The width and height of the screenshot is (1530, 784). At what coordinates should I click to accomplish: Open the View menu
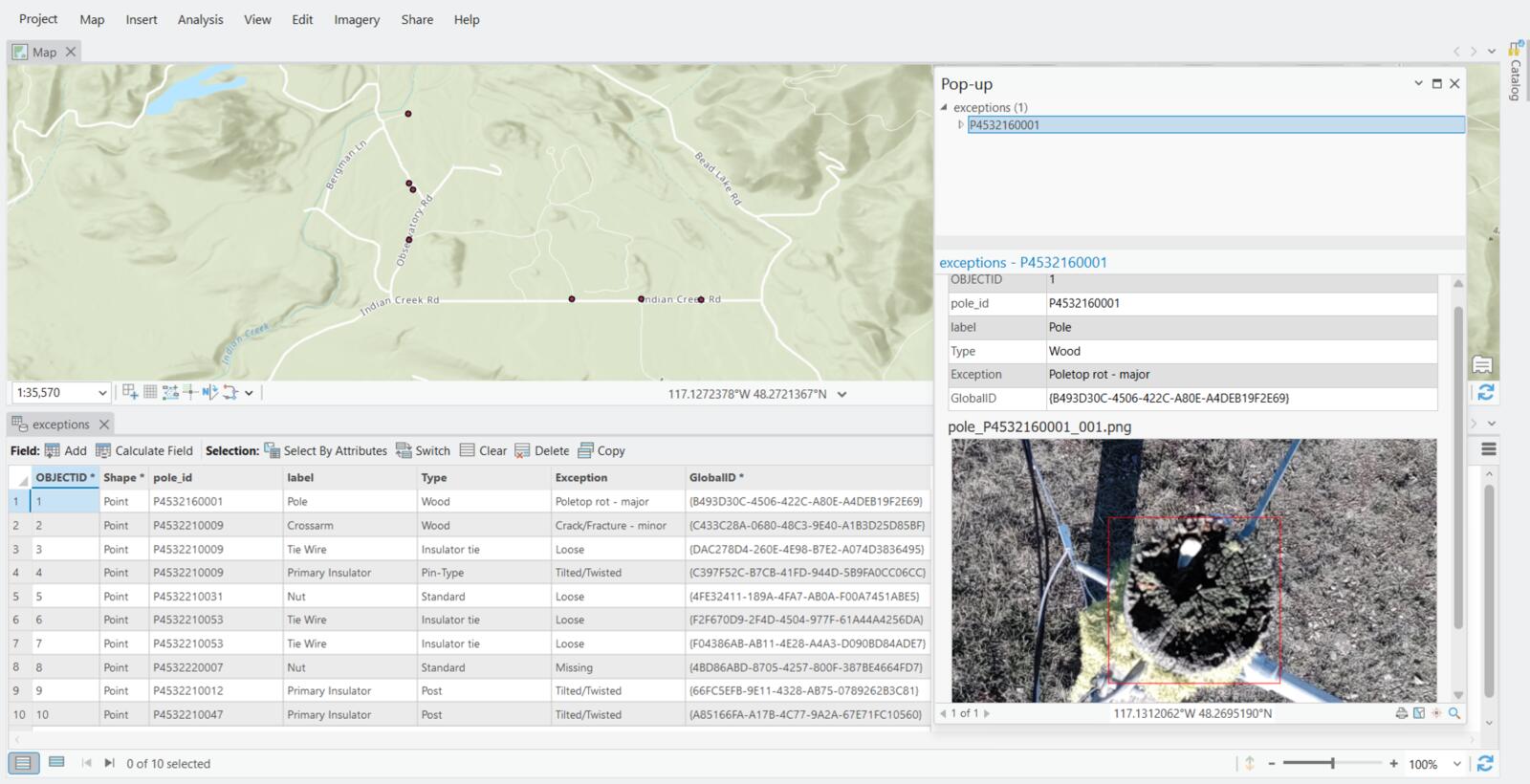[x=257, y=19]
